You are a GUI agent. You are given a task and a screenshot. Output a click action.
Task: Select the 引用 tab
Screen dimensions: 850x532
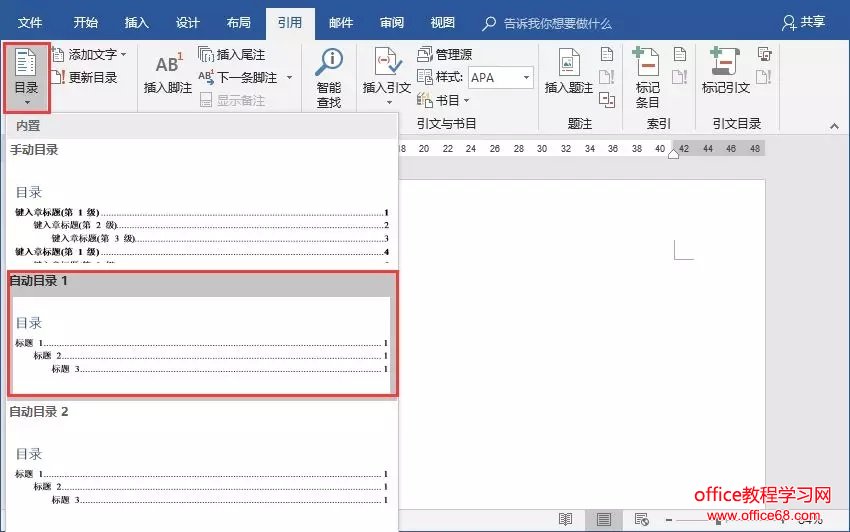pos(290,23)
